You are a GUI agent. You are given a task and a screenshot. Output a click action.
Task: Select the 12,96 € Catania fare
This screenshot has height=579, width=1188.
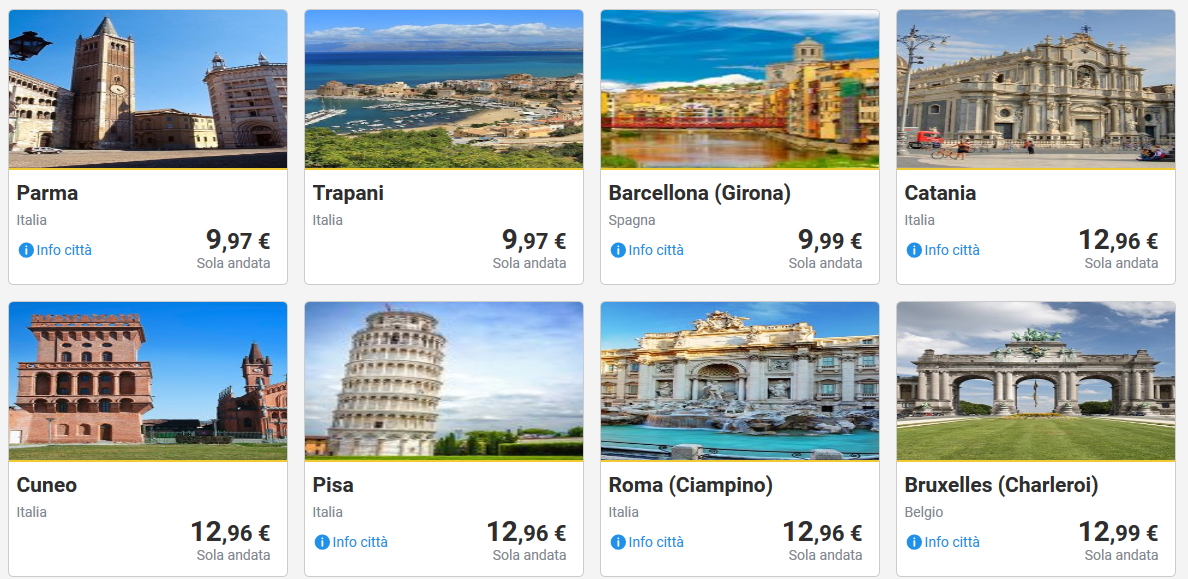tap(1118, 240)
